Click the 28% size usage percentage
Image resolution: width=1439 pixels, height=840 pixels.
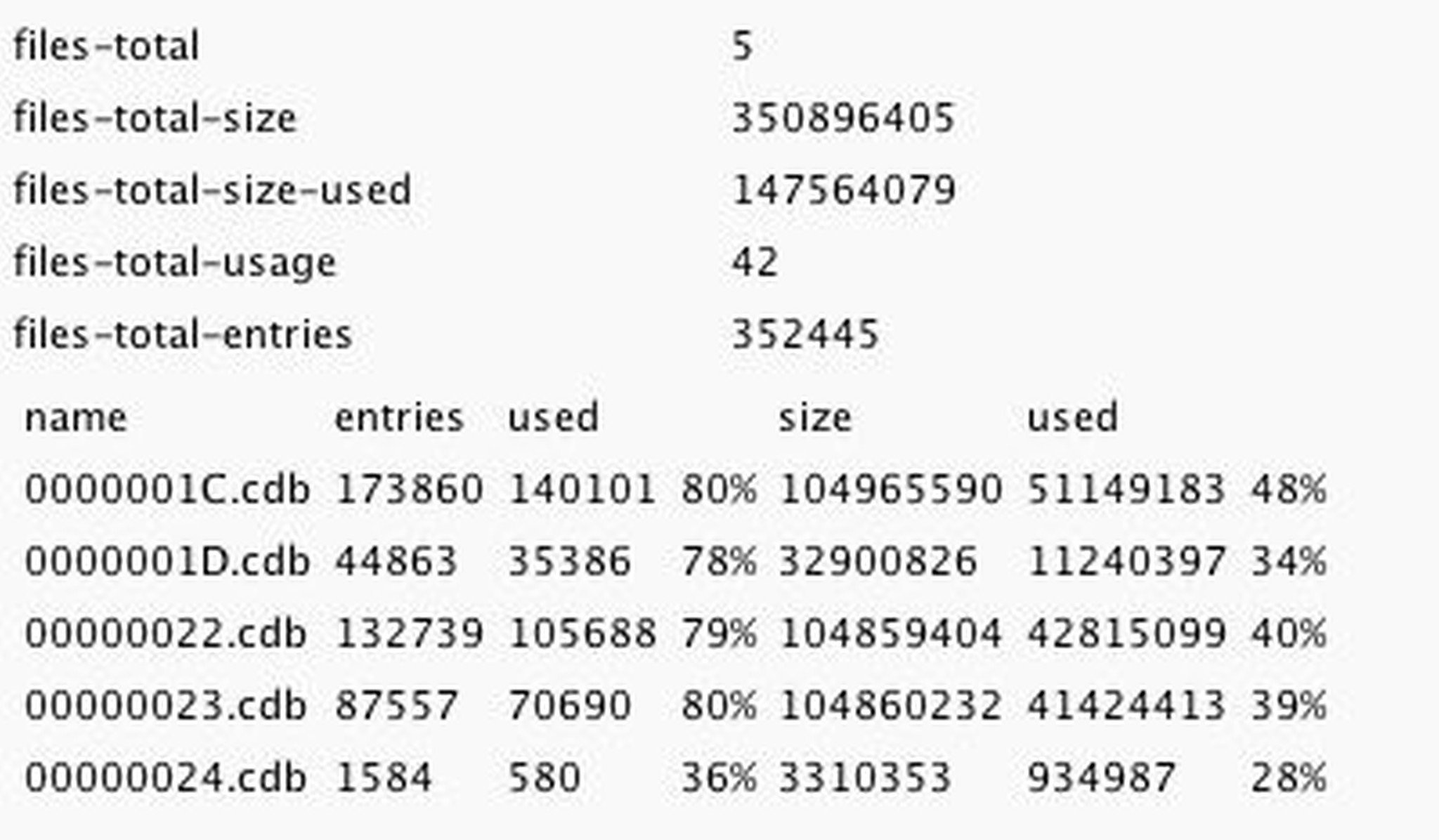click(1289, 777)
